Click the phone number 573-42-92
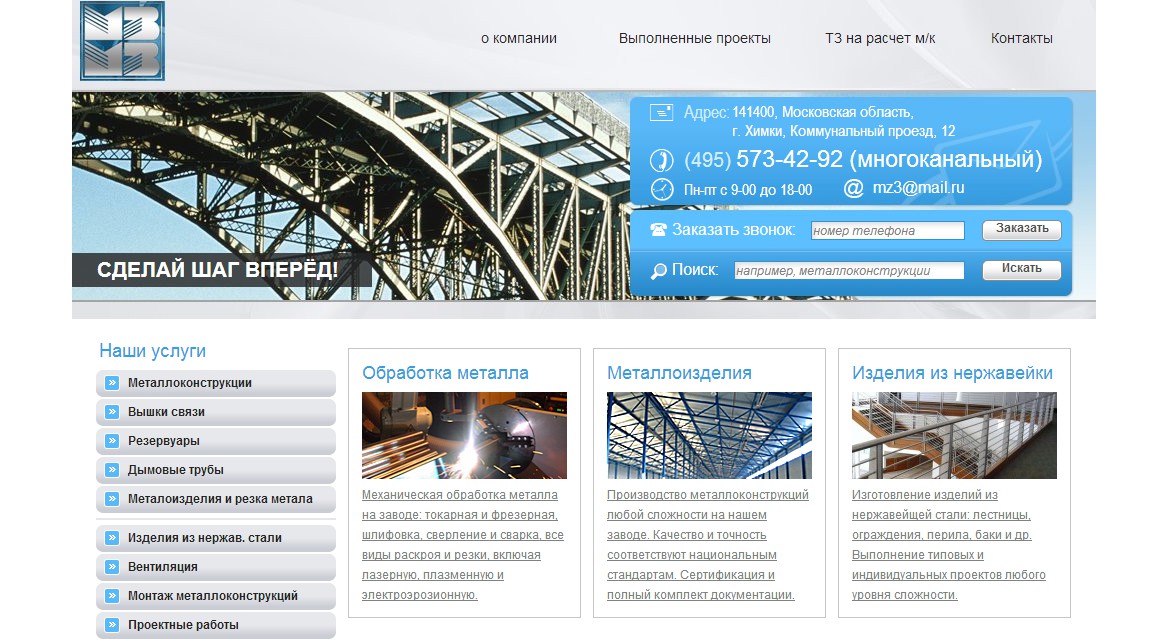 point(789,159)
